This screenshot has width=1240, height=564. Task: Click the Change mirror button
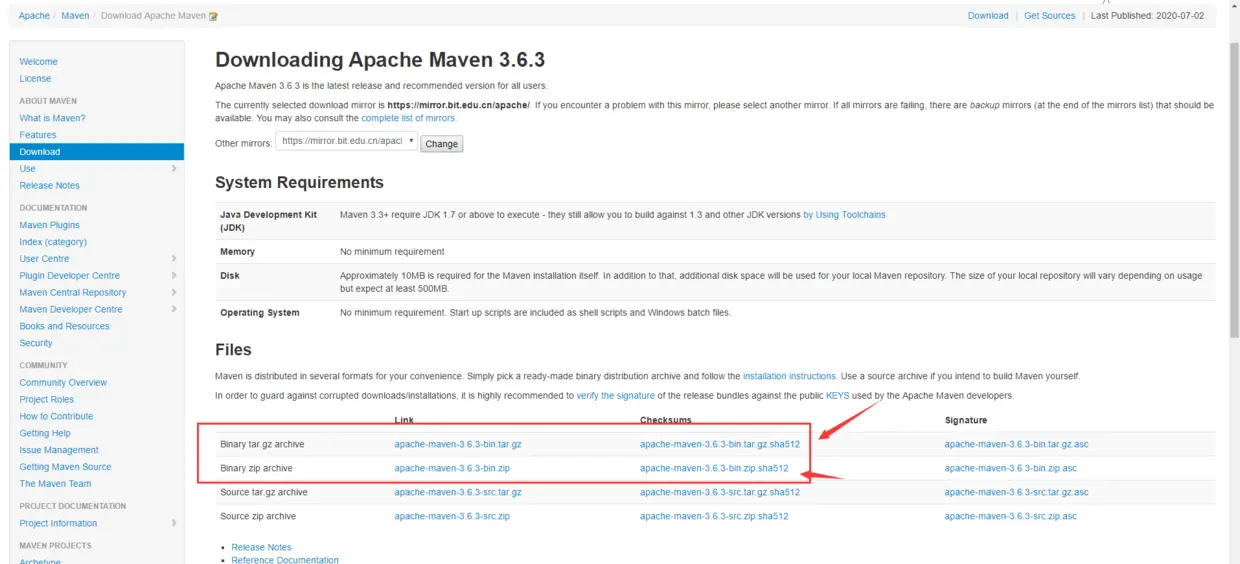(x=441, y=143)
